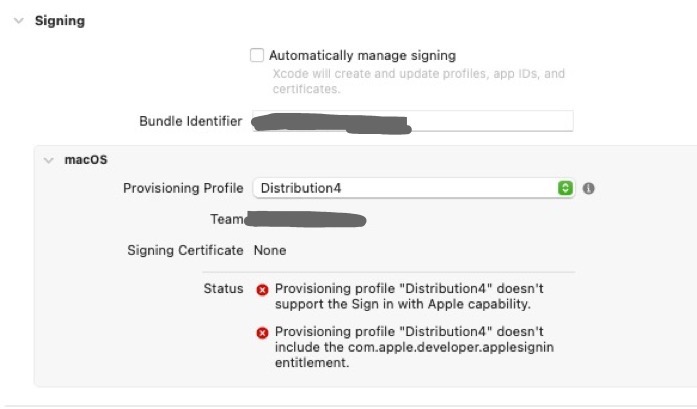
Task: Click the redacted Team value
Action: (x=305, y=220)
